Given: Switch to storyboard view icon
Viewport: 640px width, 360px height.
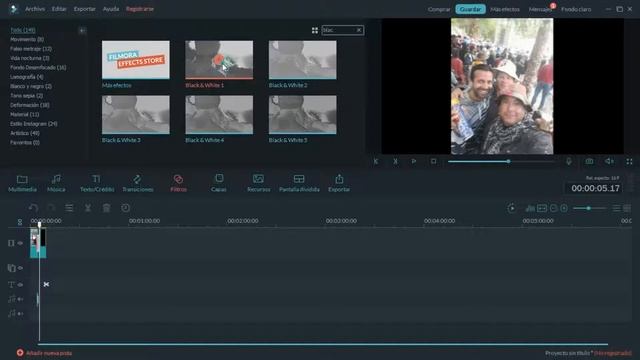Looking at the screenshot, I should click(x=627, y=209).
